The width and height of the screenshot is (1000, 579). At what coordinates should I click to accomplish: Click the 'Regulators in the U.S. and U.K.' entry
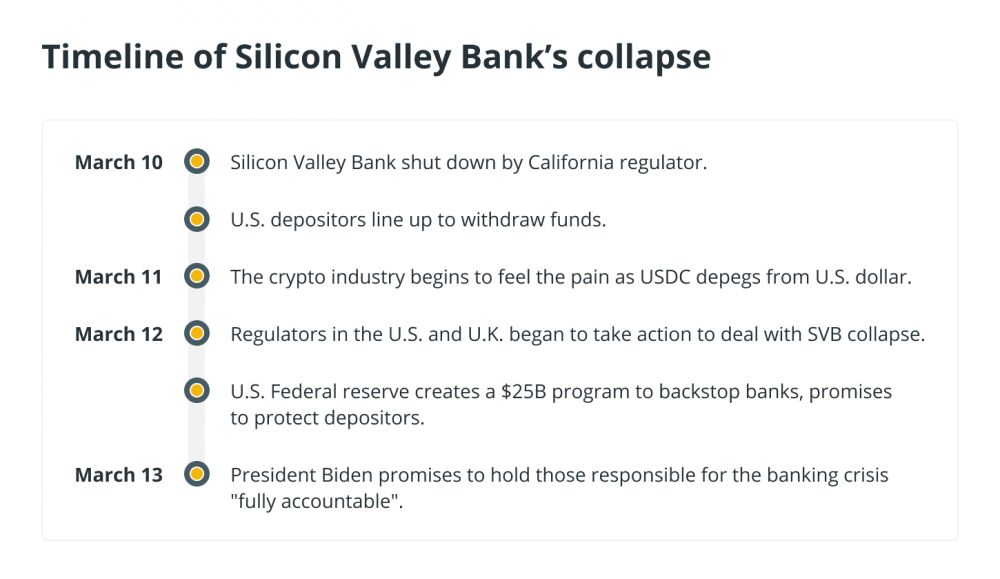click(x=577, y=334)
